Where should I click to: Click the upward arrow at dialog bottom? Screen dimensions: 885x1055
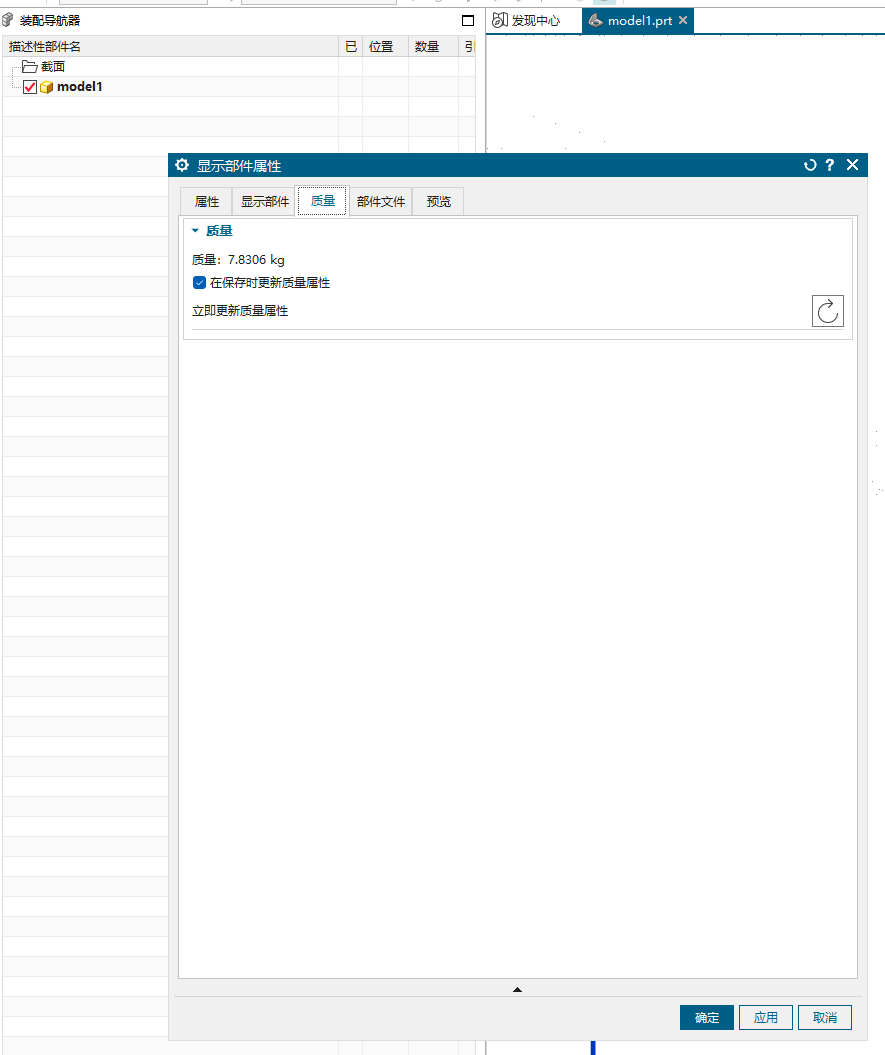point(517,989)
